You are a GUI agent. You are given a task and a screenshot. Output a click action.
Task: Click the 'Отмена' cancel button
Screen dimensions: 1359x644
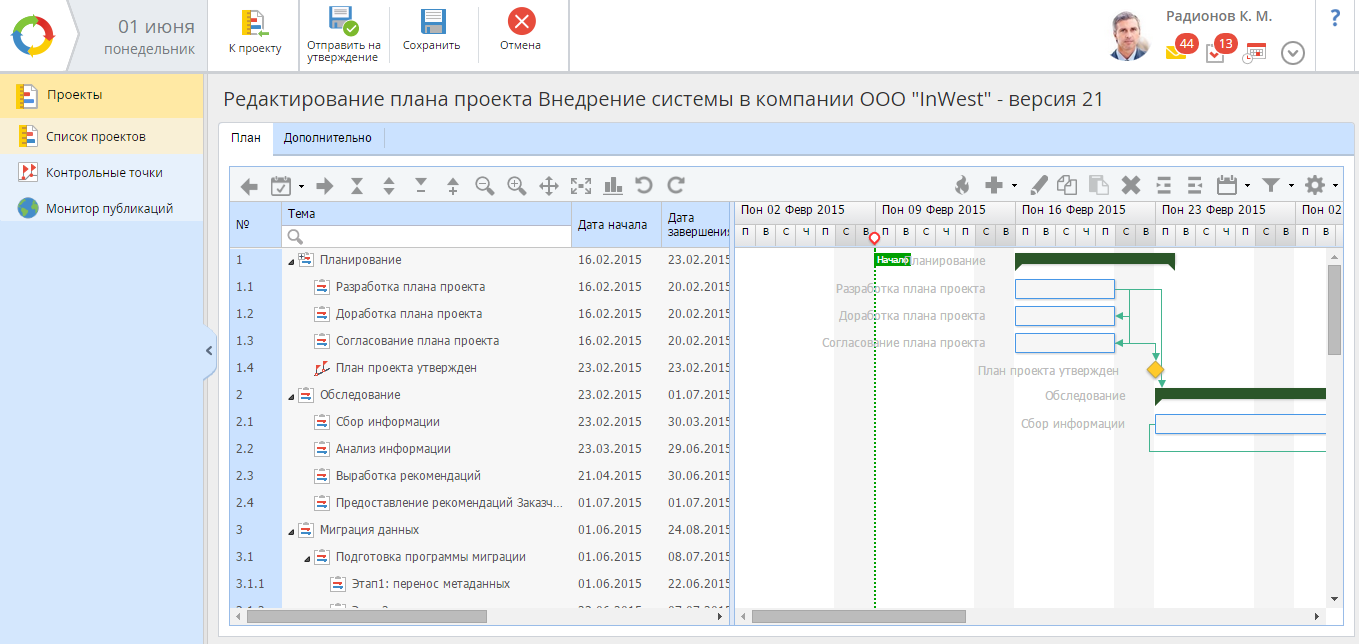(x=521, y=33)
